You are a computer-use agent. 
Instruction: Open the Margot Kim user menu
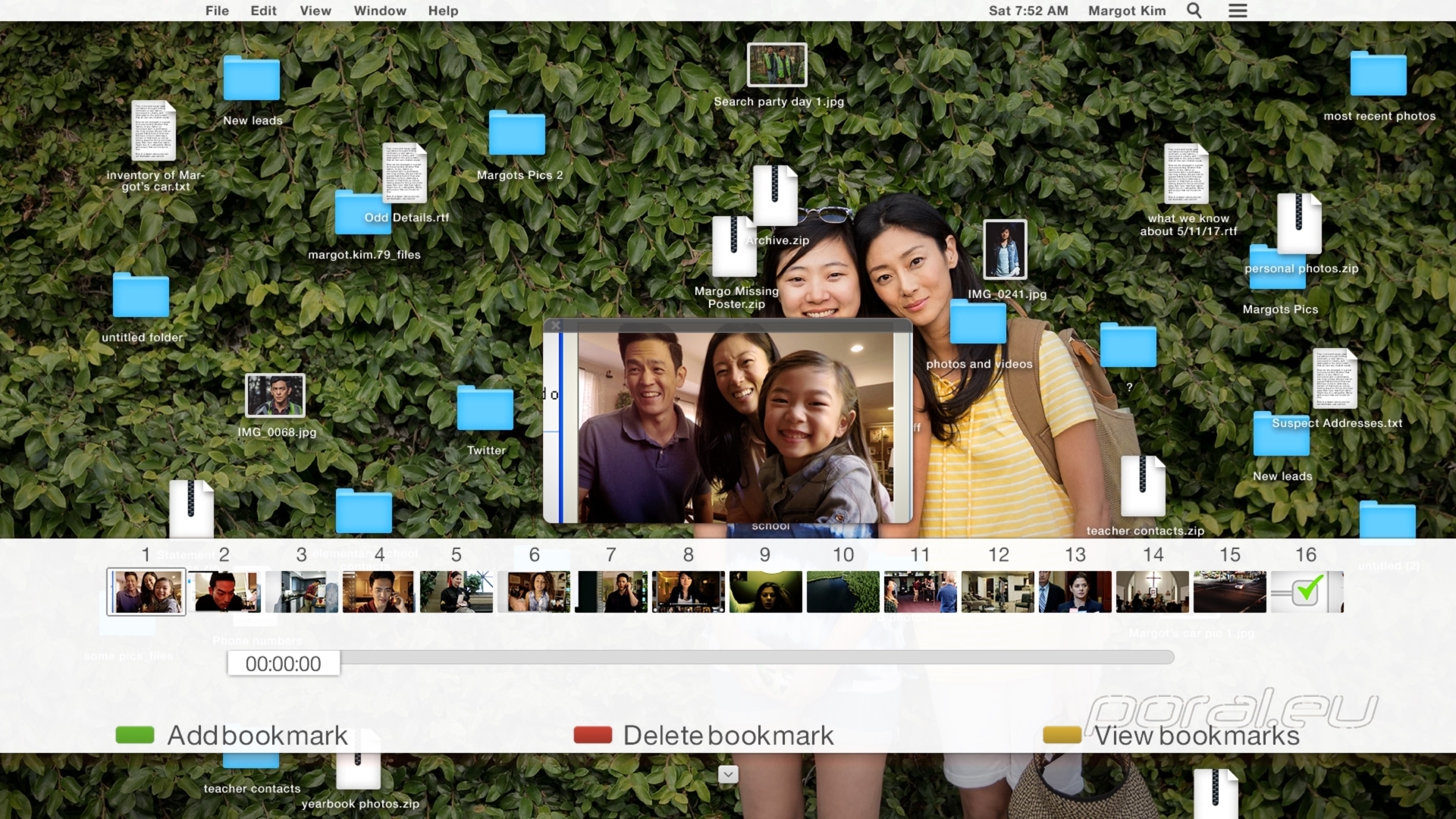click(x=1127, y=11)
